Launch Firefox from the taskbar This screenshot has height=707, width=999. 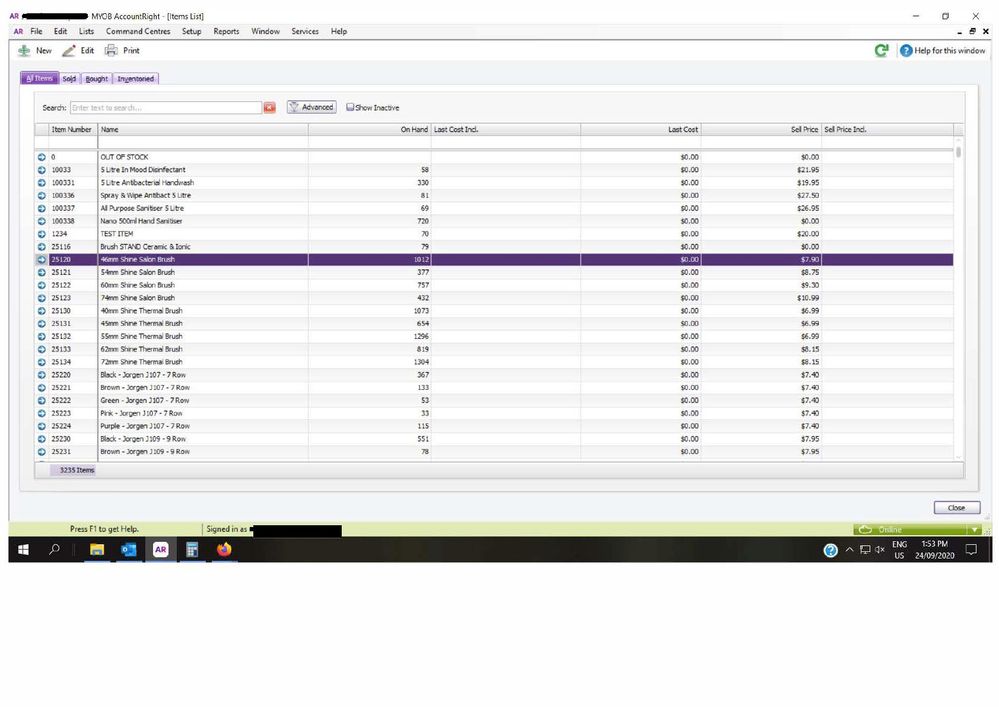223,550
